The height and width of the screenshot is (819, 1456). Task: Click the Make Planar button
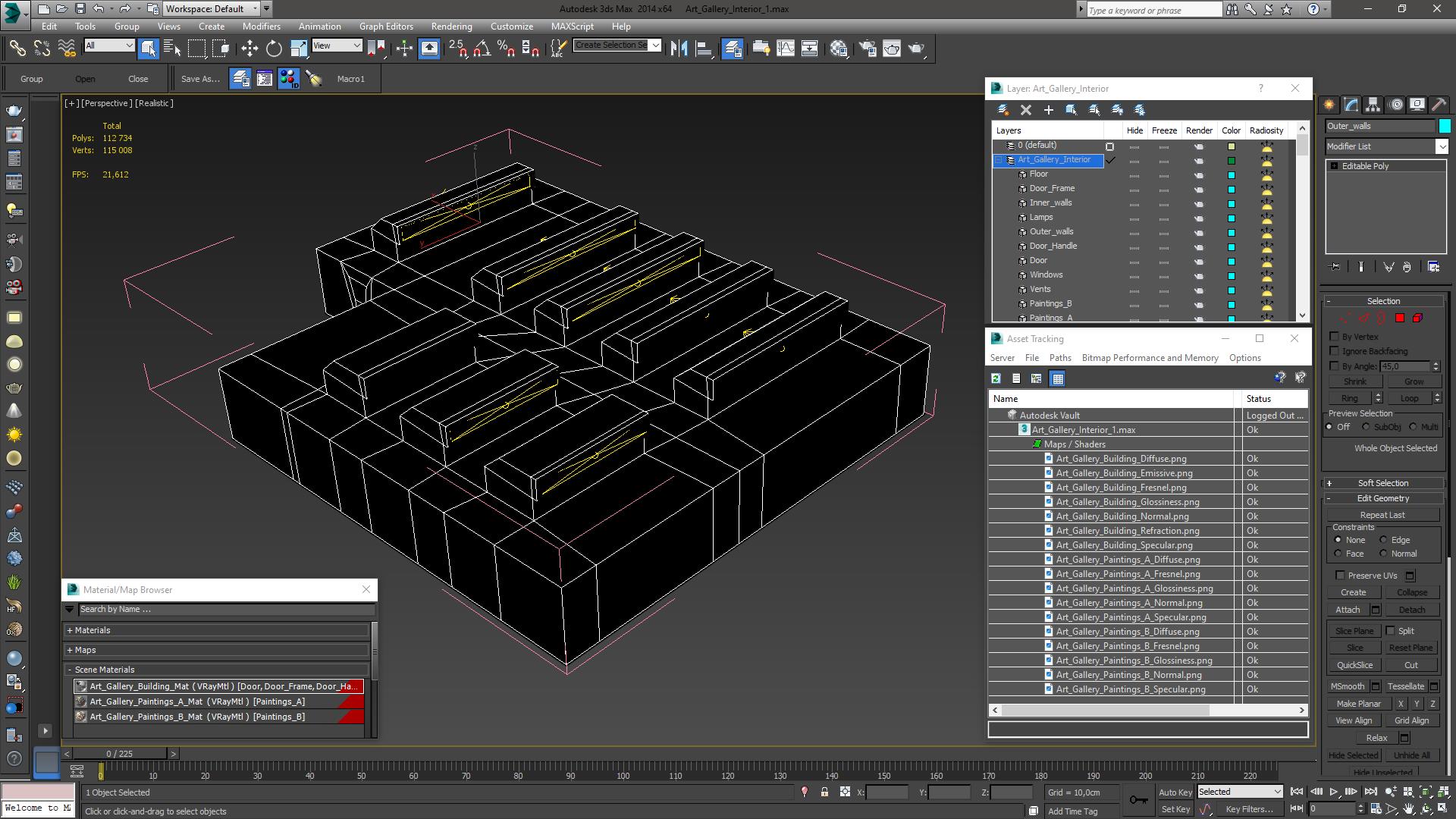[1358, 704]
